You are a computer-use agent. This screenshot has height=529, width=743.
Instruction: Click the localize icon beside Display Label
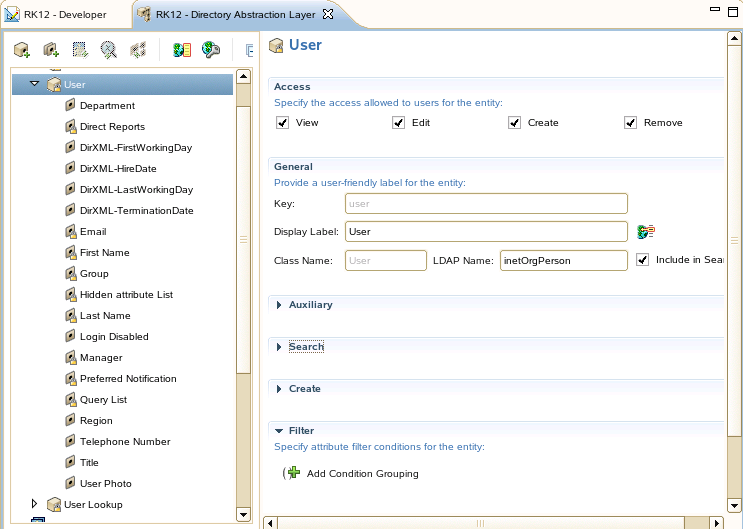pos(646,232)
